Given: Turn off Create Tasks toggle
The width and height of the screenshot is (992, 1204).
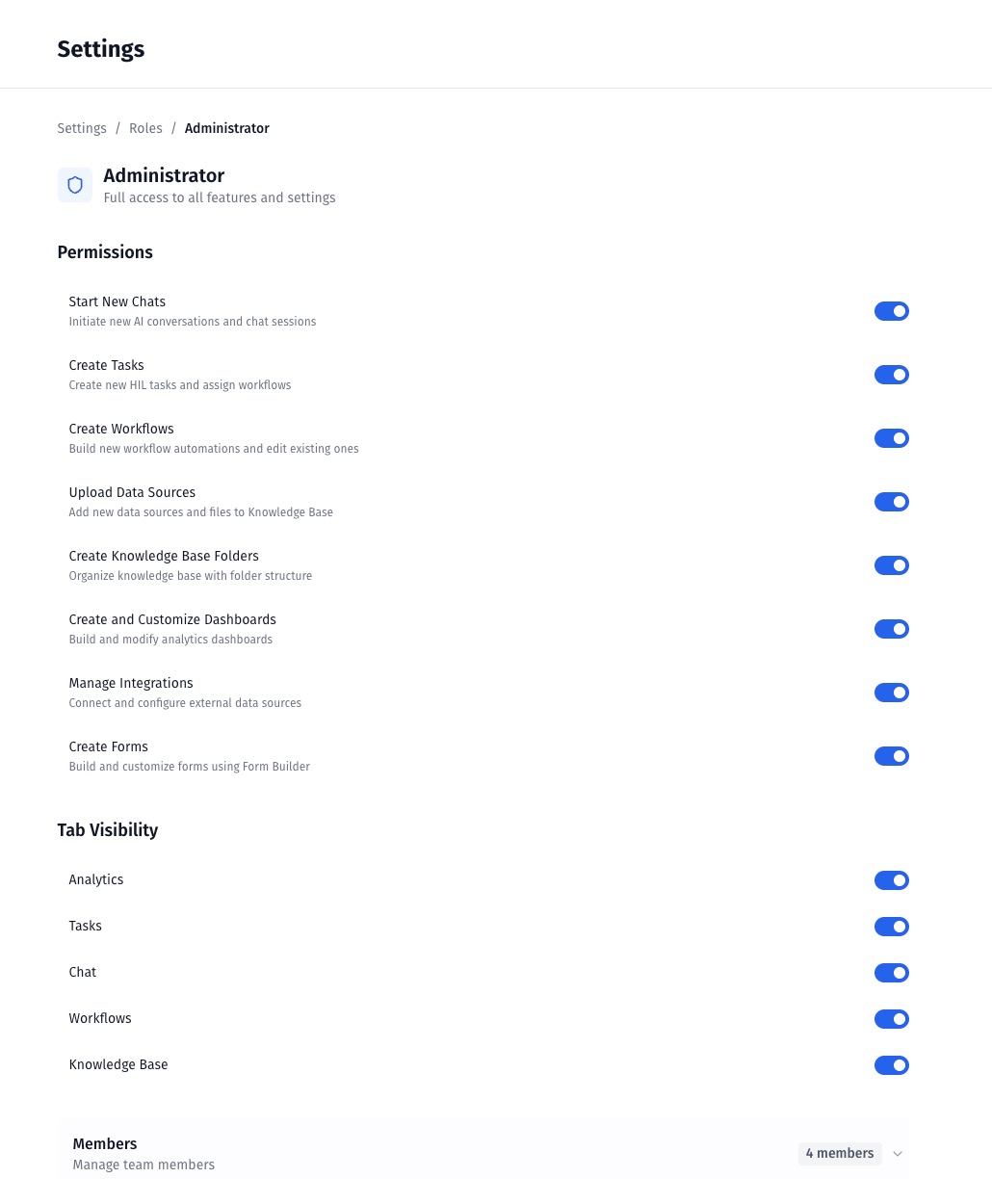Looking at the screenshot, I should tap(891, 375).
